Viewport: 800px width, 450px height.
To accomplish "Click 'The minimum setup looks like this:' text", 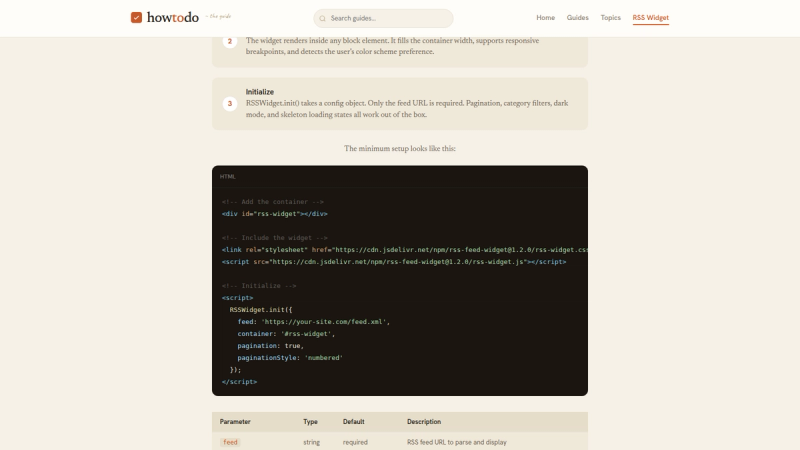I will click(x=399, y=148).
